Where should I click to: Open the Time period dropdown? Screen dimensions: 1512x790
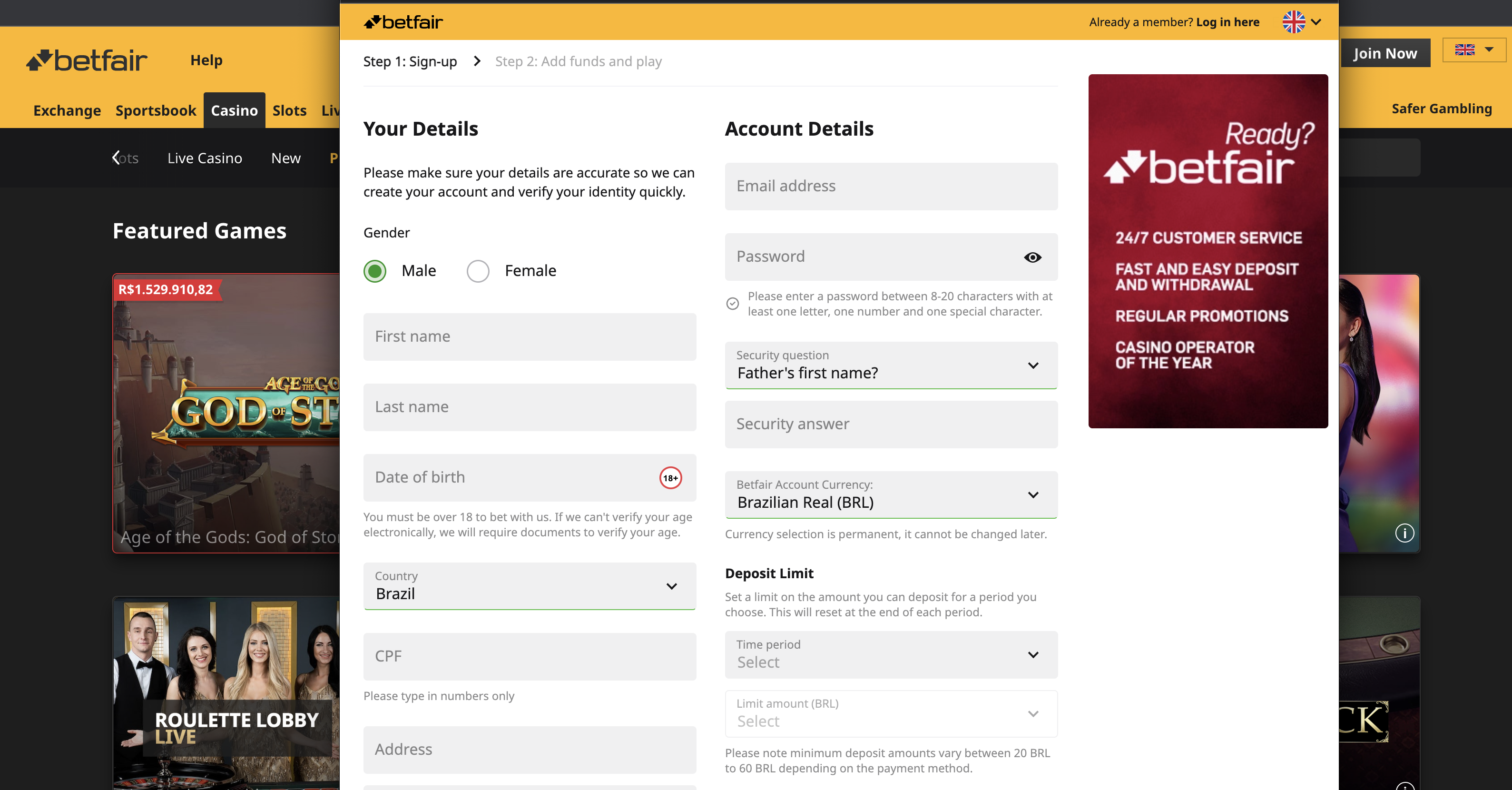(891, 654)
